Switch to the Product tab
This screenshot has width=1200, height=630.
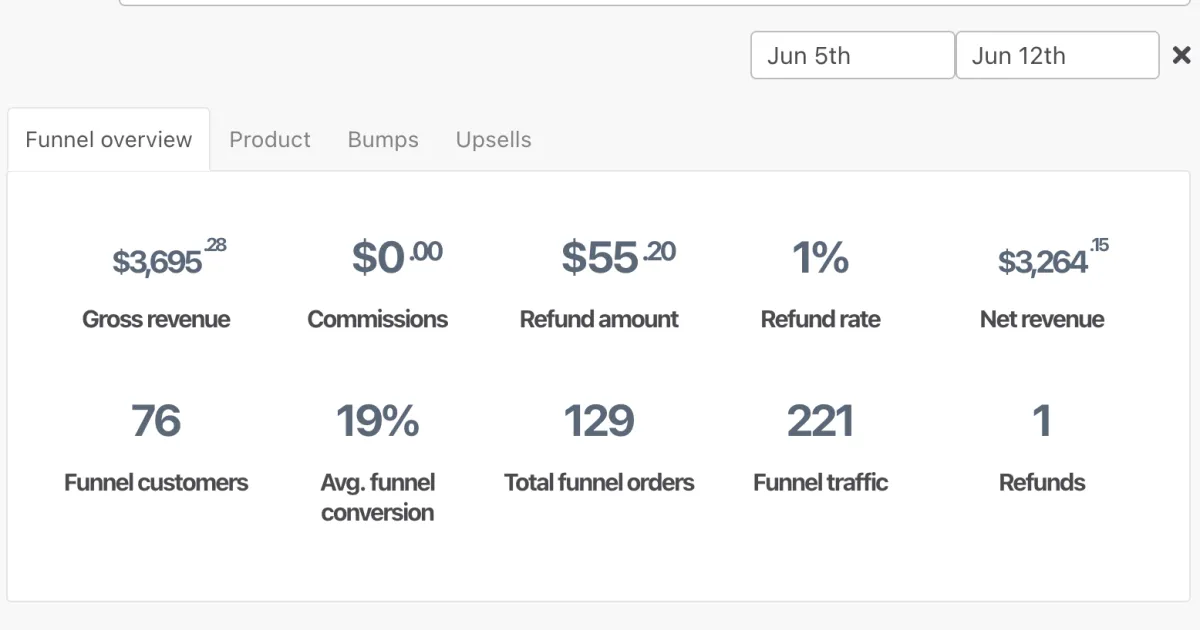click(x=270, y=140)
